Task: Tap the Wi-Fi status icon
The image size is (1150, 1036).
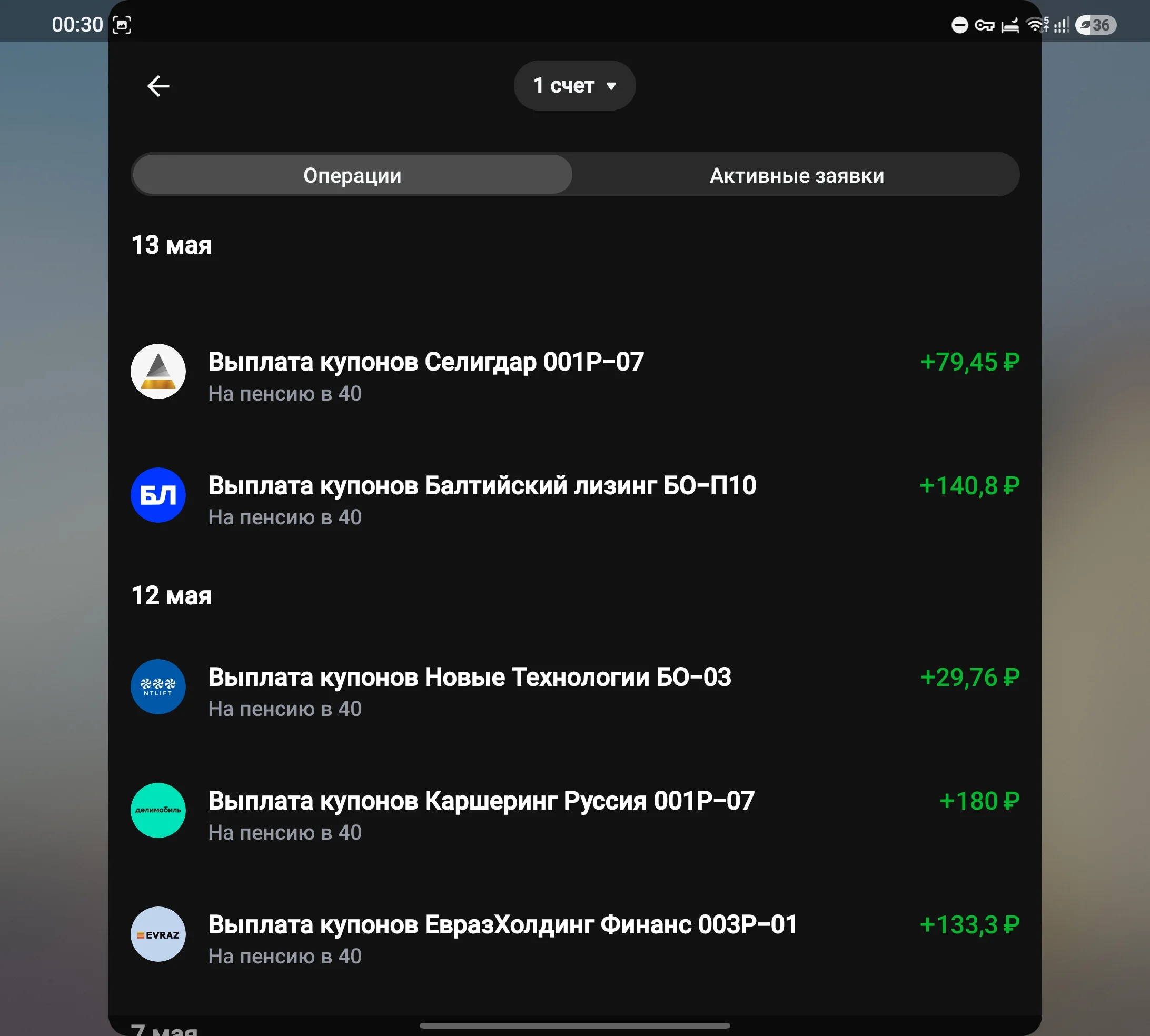Action: [1037, 24]
